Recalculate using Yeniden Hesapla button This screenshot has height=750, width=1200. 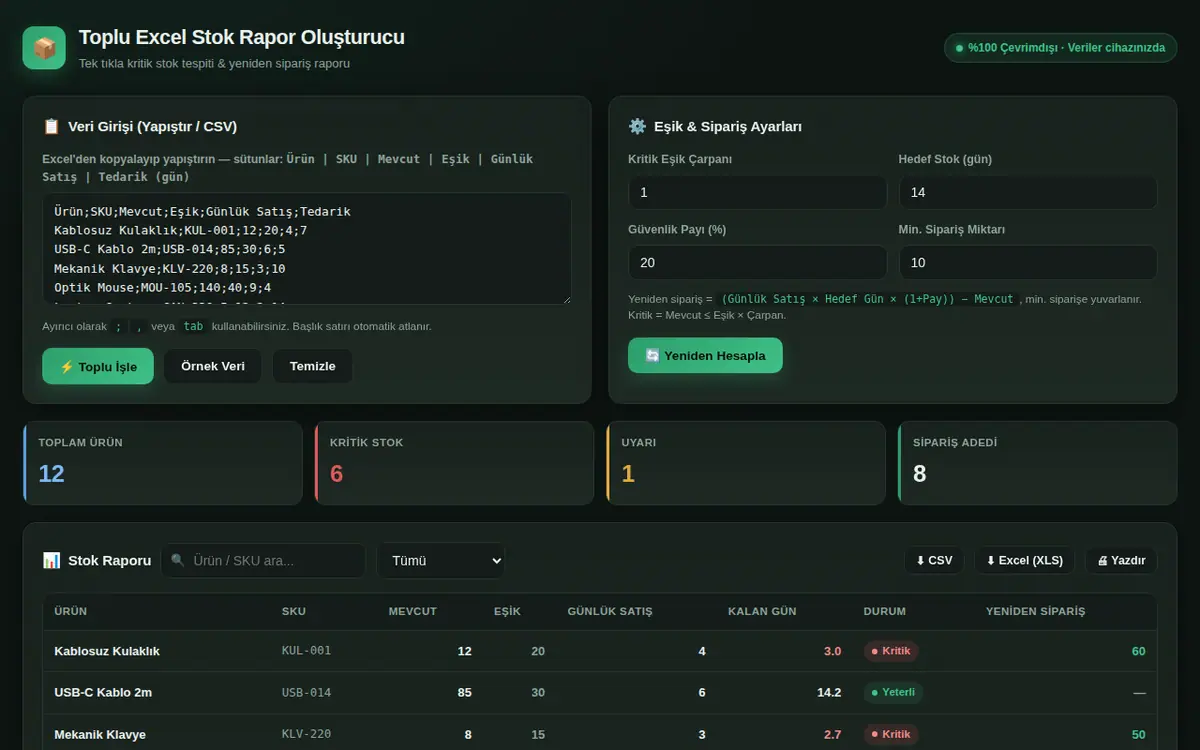tap(705, 355)
